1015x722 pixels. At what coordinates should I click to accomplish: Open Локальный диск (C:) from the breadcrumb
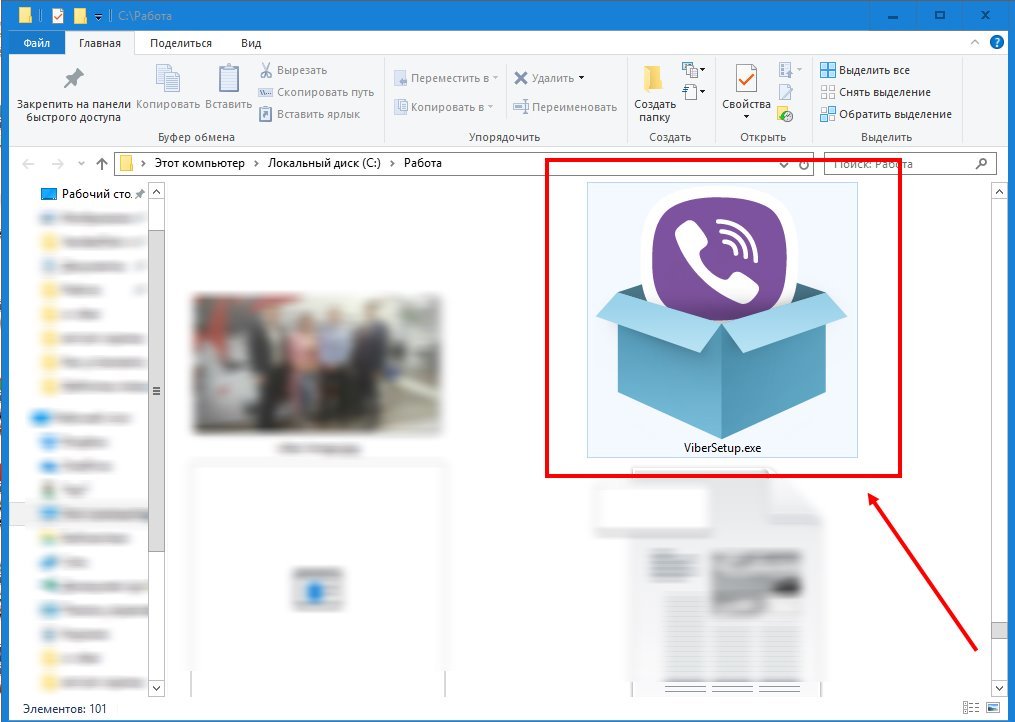(x=321, y=162)
